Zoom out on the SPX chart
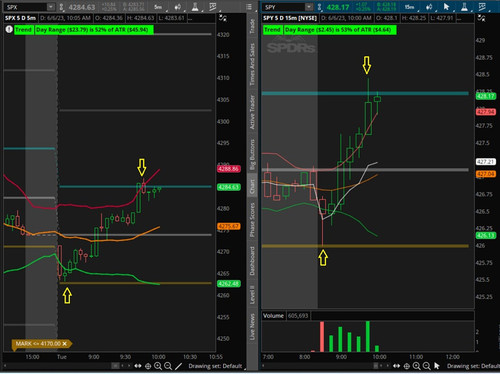 click(x=168, y=366)
